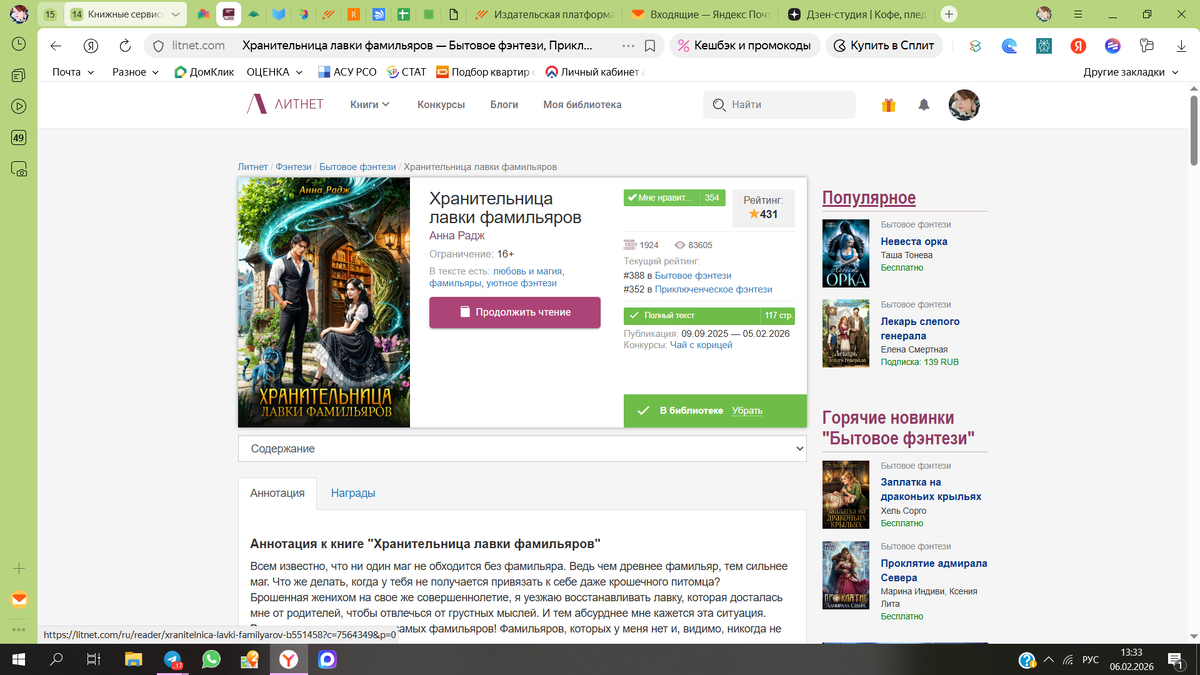Open browser history clock icon in sidebar
Screen dimensions: 1200x675
[x=18, y=44]
